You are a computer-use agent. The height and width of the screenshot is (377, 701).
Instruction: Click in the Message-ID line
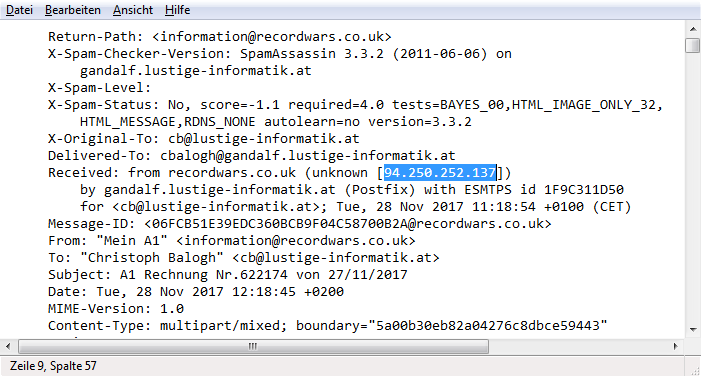tap(300, 224)
